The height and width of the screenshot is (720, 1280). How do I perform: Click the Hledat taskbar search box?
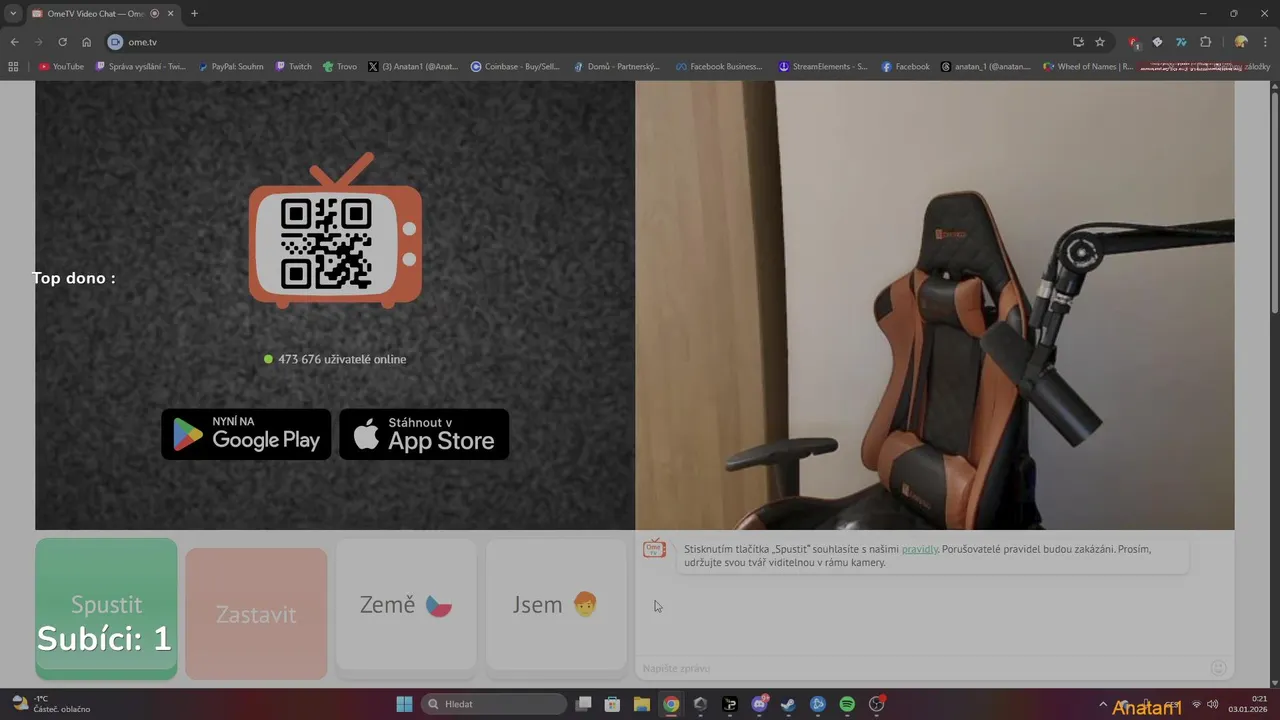494,704
